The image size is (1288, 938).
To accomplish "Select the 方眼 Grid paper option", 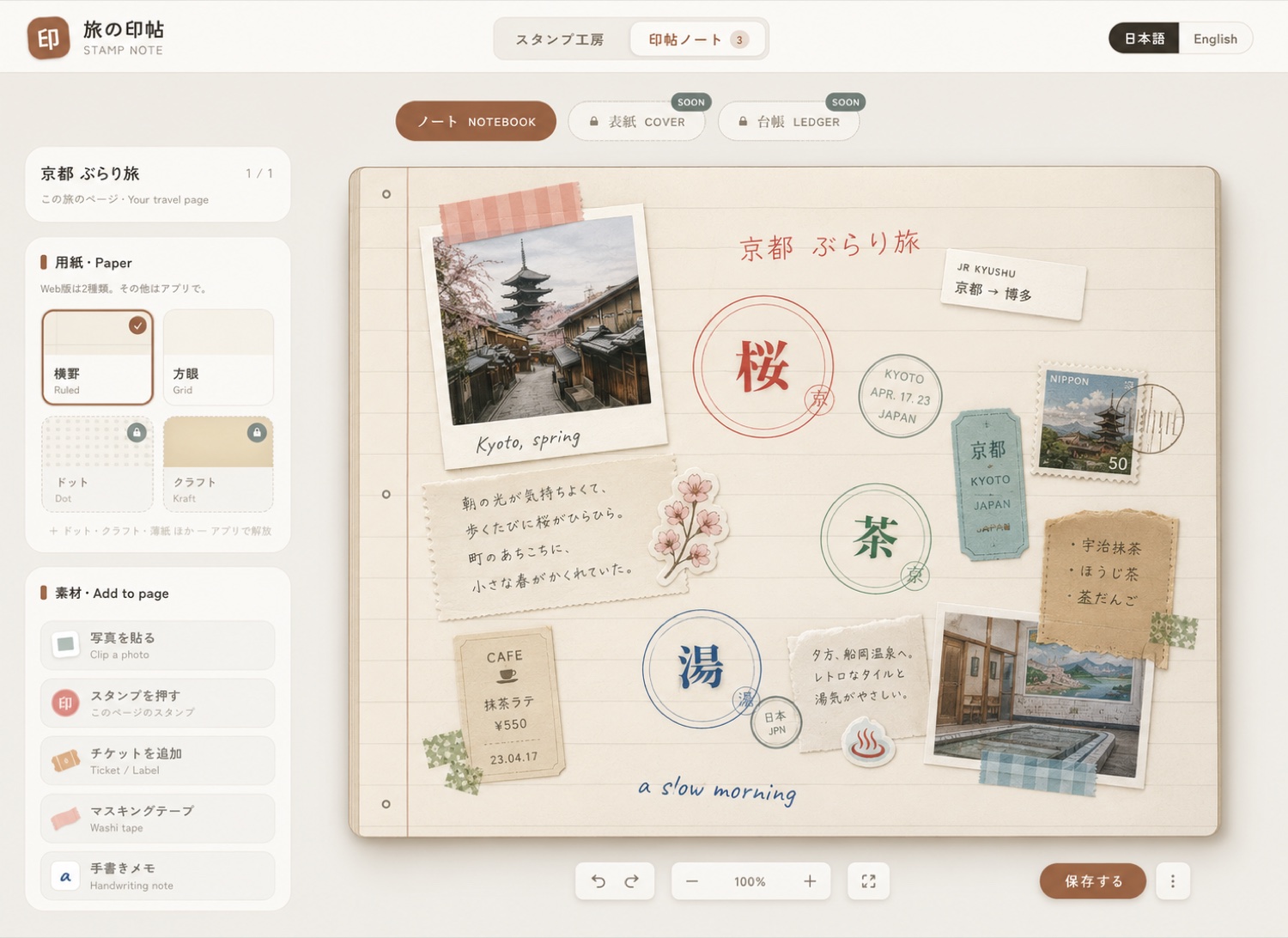I will click(x=218, y=357).
